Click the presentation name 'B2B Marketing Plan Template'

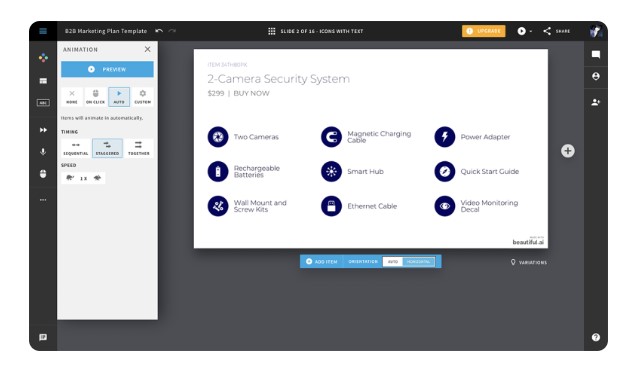click(x=106, y=31)
